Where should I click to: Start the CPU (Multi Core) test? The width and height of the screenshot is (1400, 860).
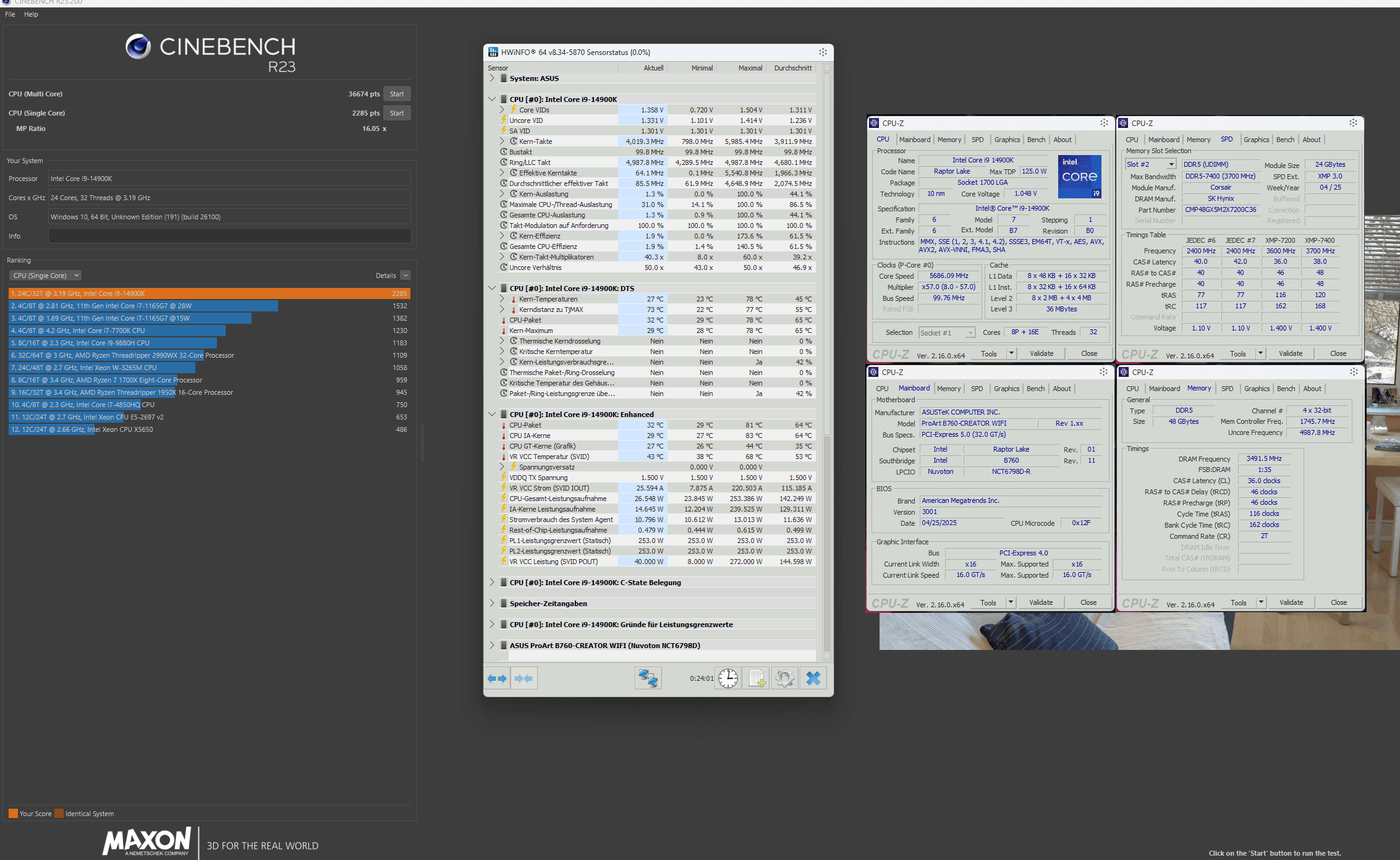pos(397,94)
